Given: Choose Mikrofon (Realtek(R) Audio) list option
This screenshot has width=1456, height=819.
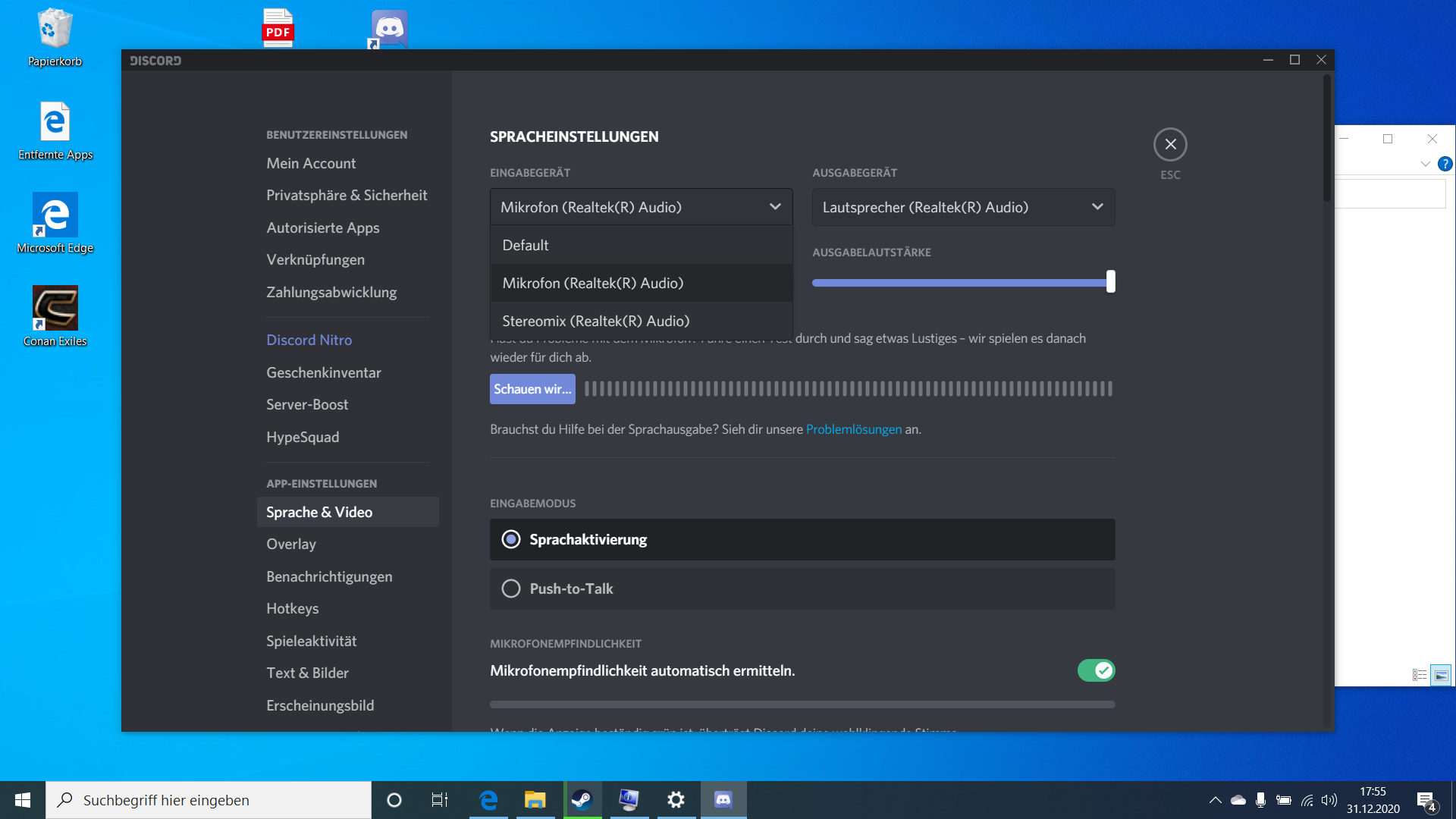Looking at the screenshot, I should click(642, 283).
